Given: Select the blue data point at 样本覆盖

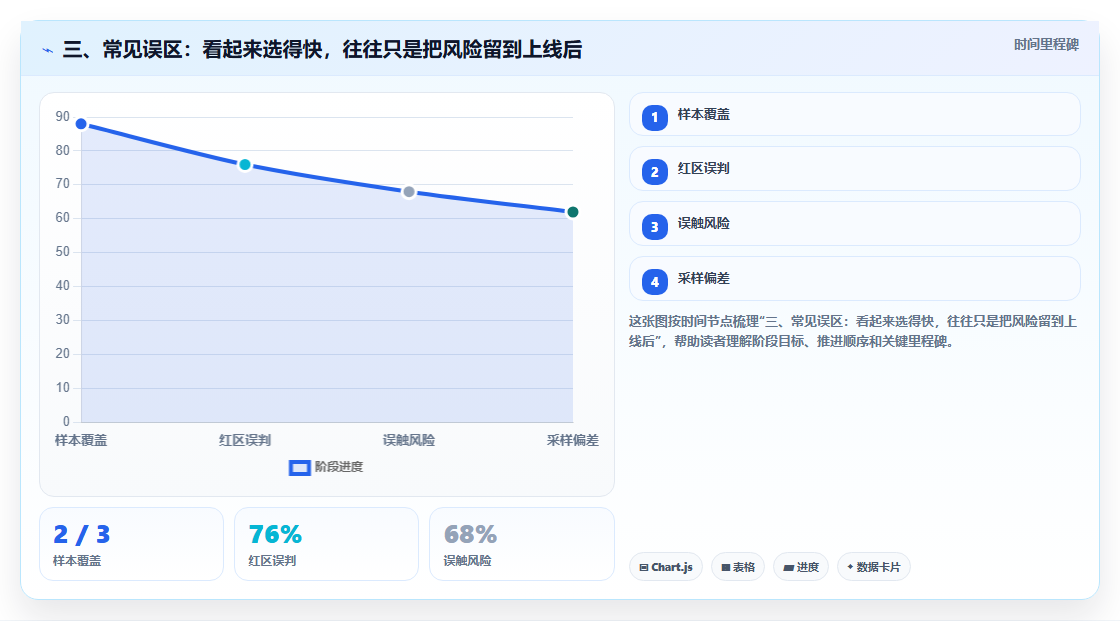Looking at the screenshot, I should click(81, 124).
